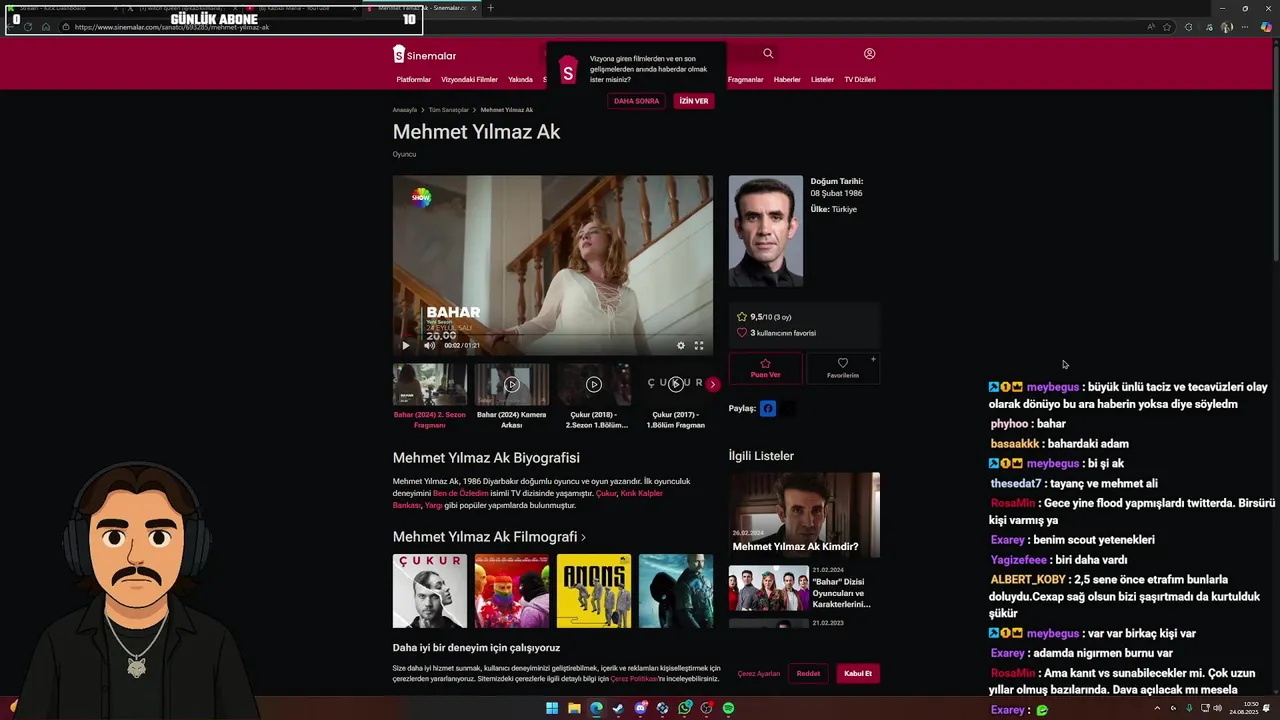Open Windows Start menu

(552, 708)
